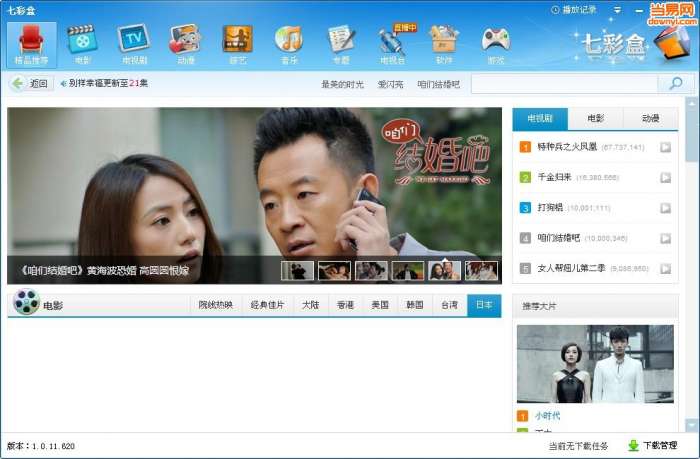
Task: Switch to the 电影 ranking tab
Action: tap(596, 119)
